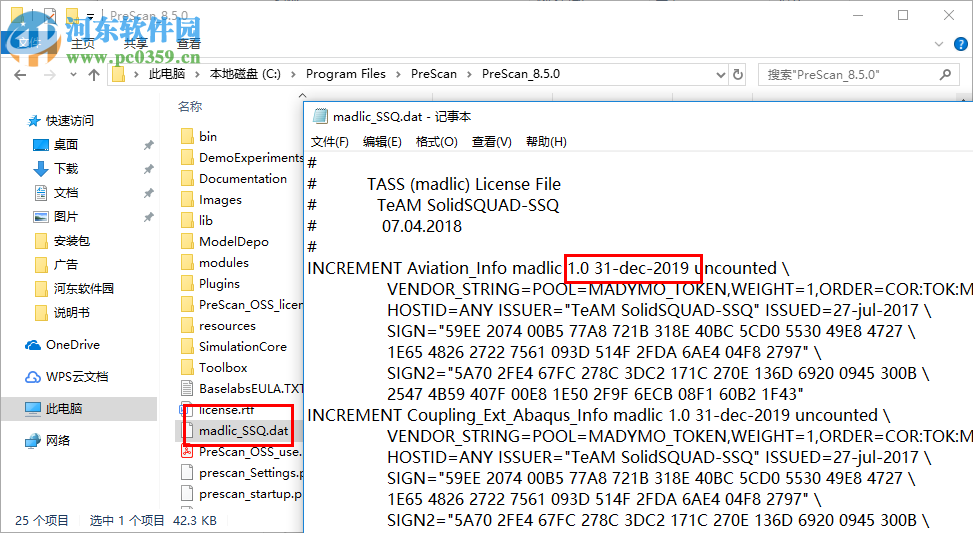Viewport: 973px width, 533px height.
Task: Select WPS云文档 in navigation pane
Action: (x=77, y=377)
